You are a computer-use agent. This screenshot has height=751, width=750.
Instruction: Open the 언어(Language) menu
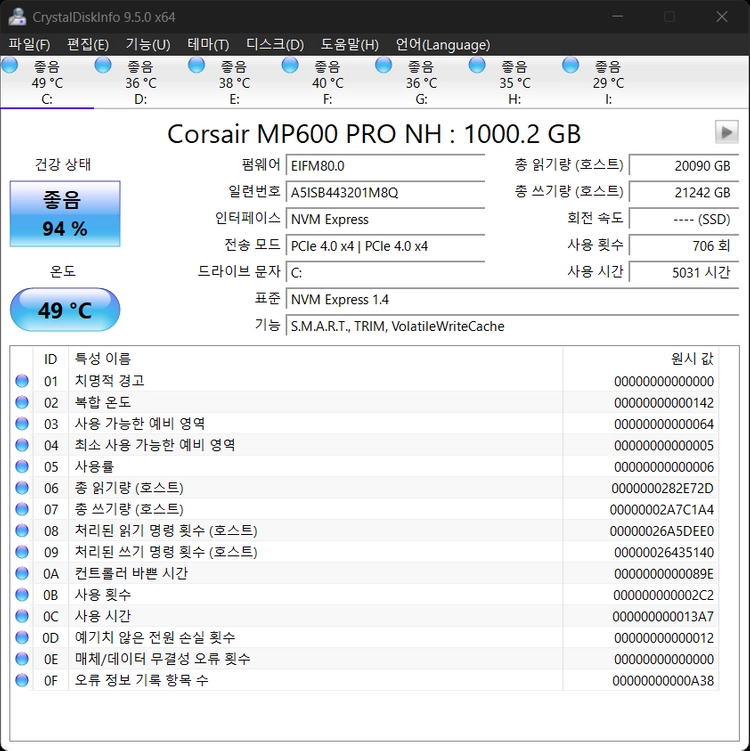tap(443, 45)
